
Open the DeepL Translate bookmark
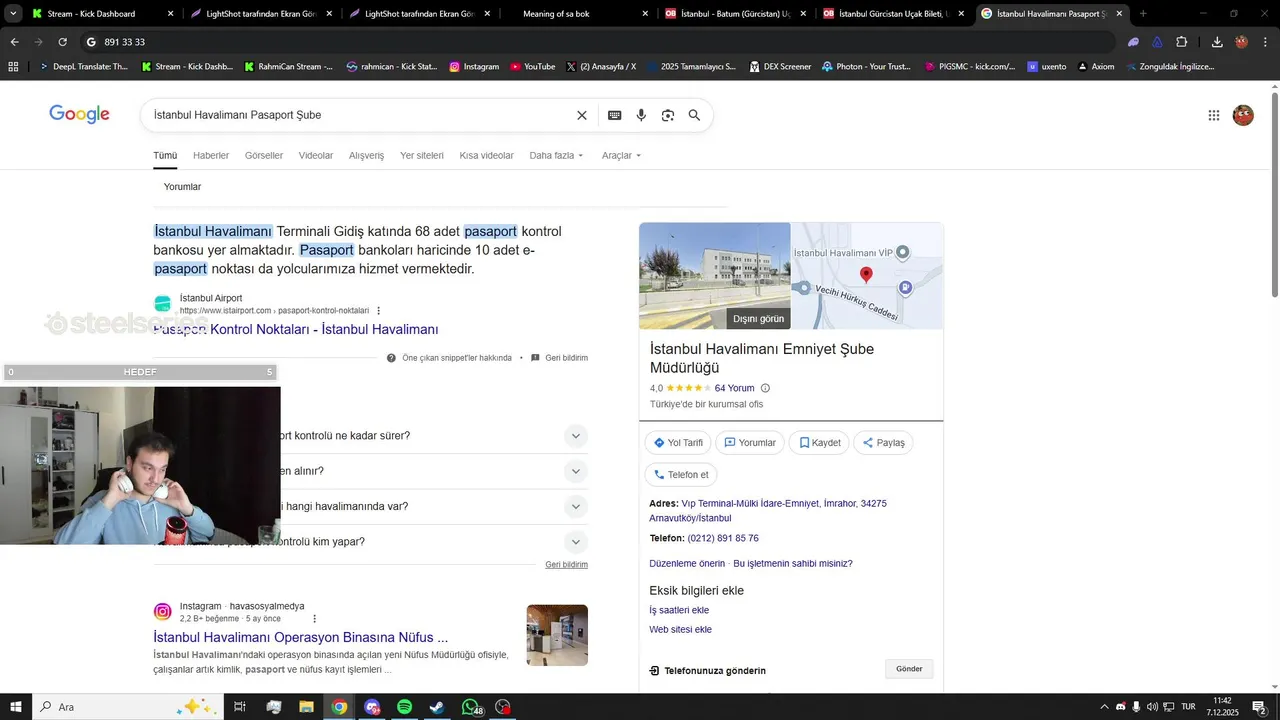coord(83,66)
